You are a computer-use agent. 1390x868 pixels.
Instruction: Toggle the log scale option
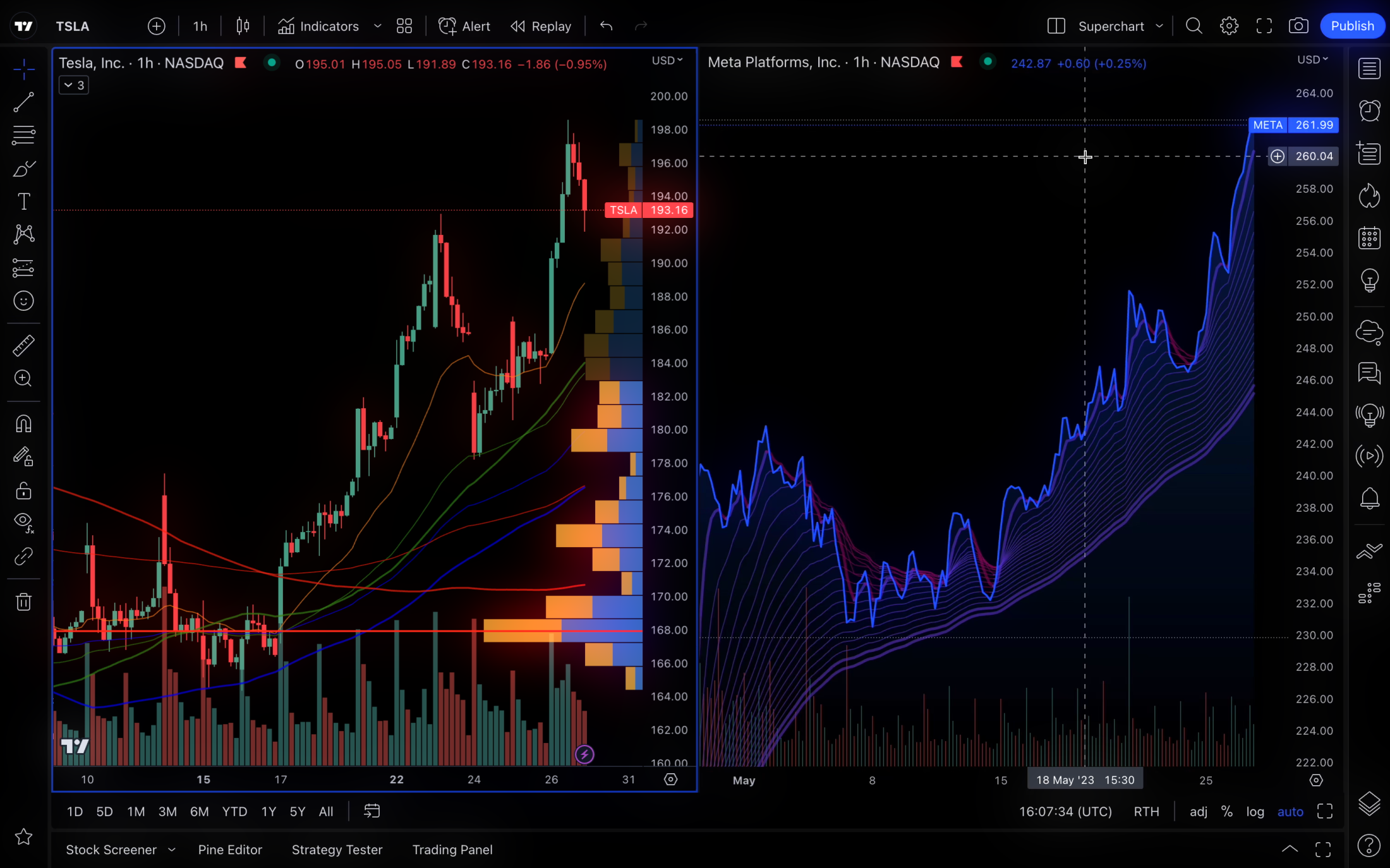(1255, 812)
